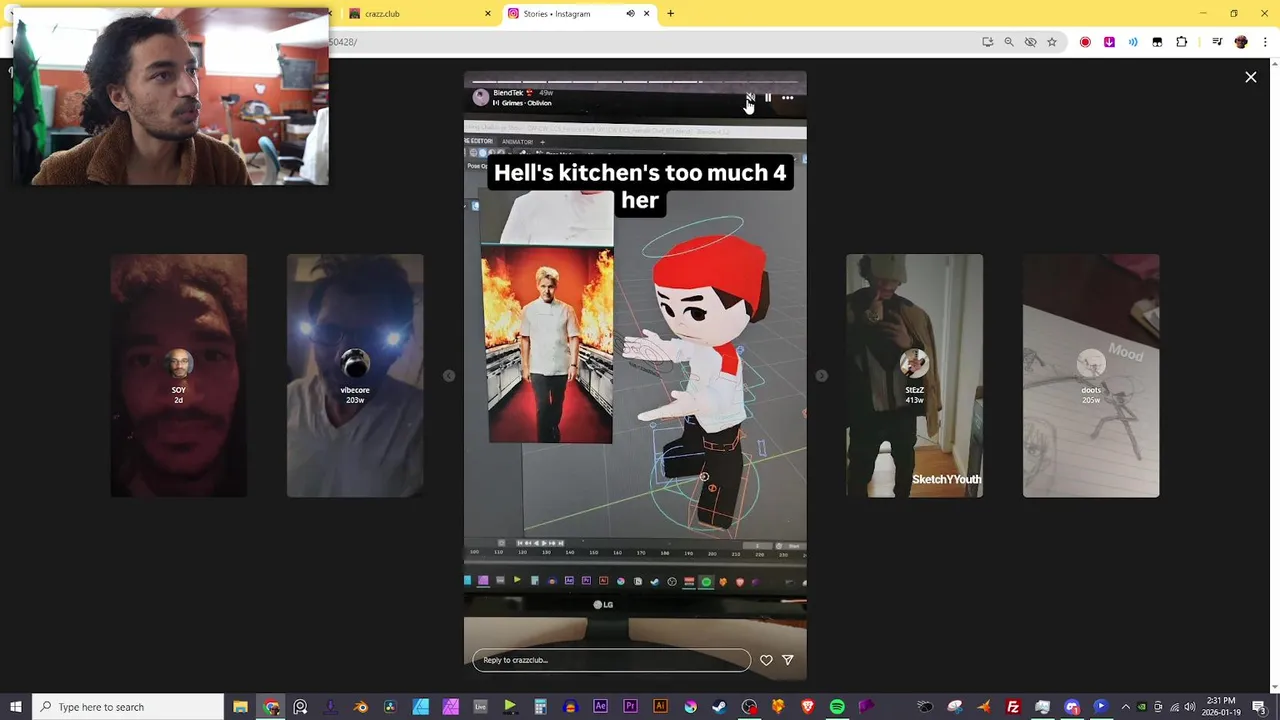Unmute the Instagram story audio
Viewport: 1280px width, 720px height.
point(750,98)
